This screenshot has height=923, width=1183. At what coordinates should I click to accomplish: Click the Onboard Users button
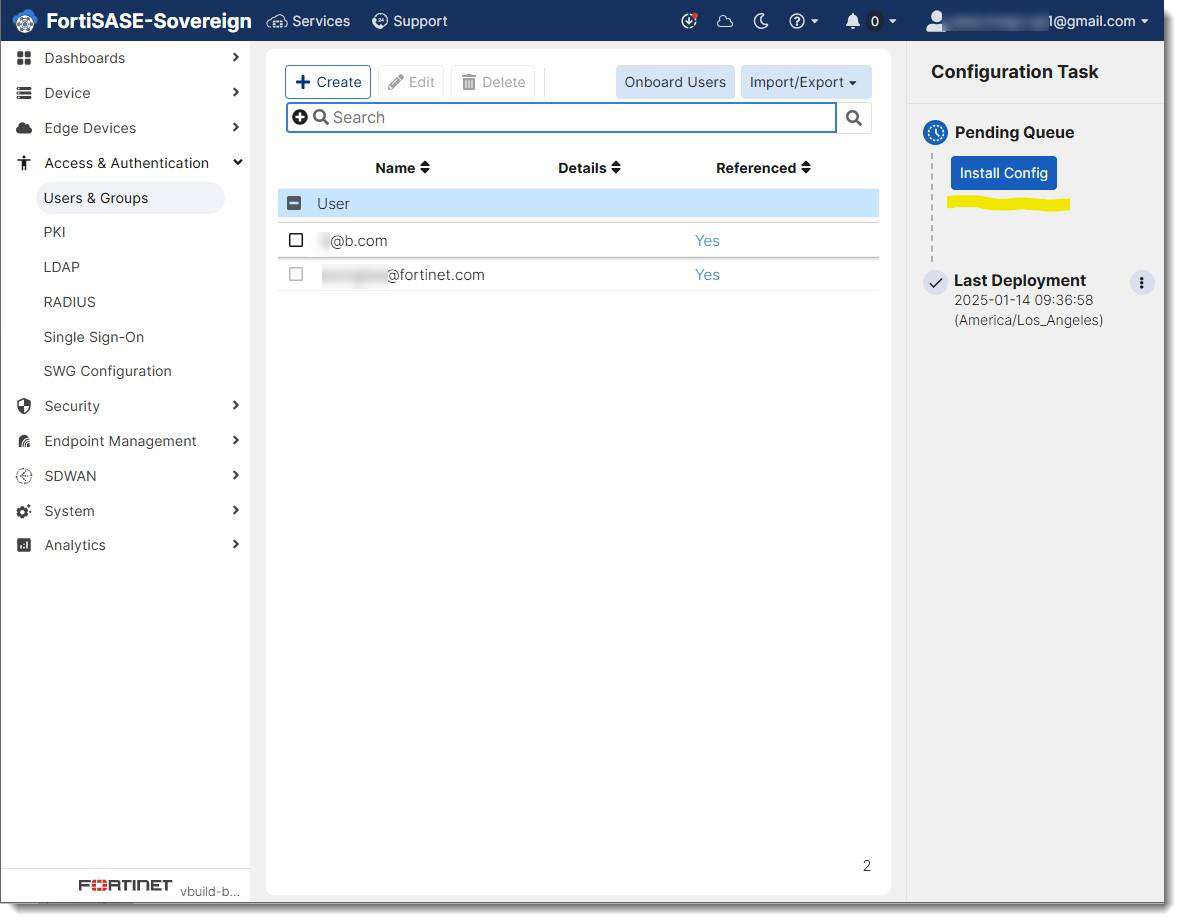(674, 82)
